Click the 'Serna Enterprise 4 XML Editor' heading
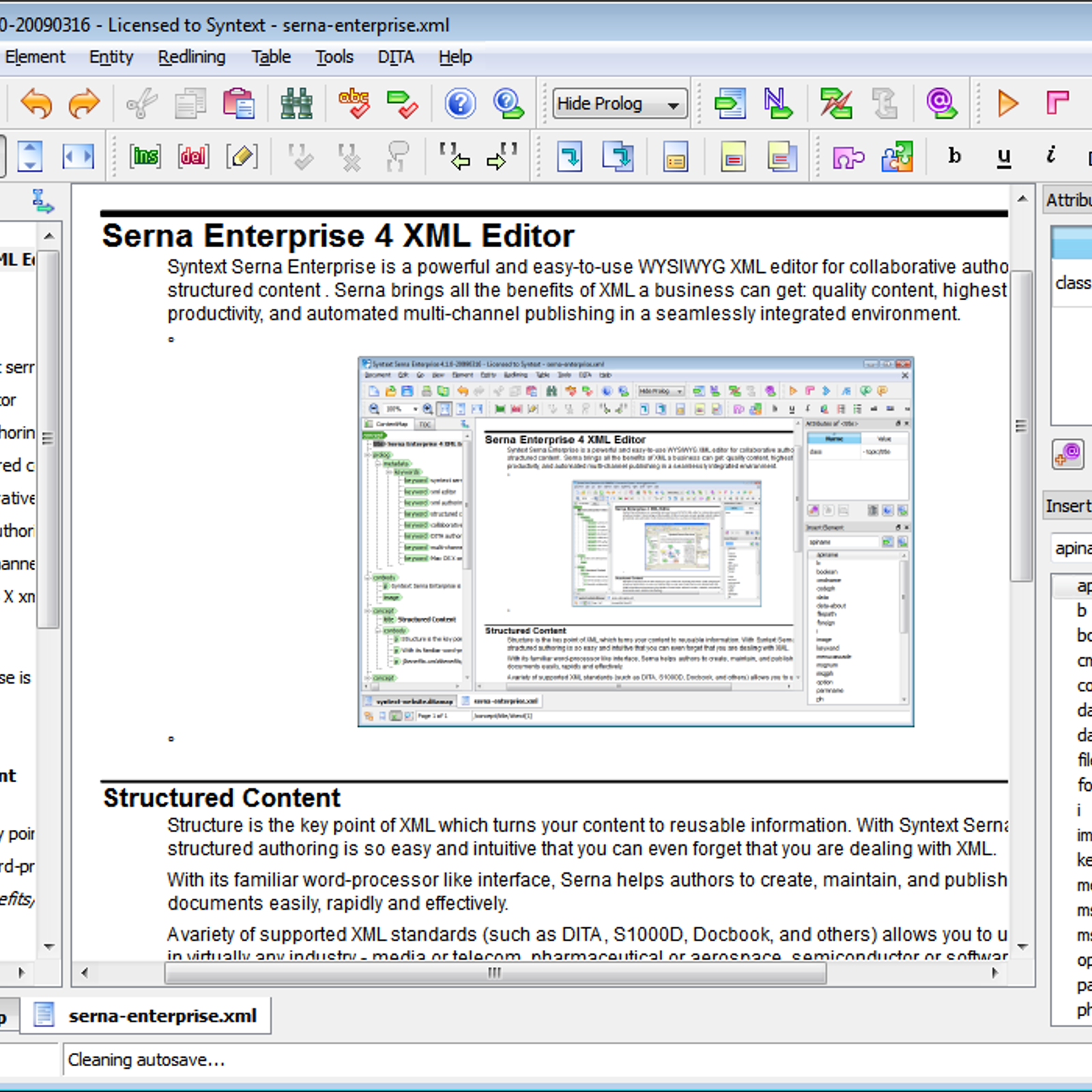 tap(338, 236)
